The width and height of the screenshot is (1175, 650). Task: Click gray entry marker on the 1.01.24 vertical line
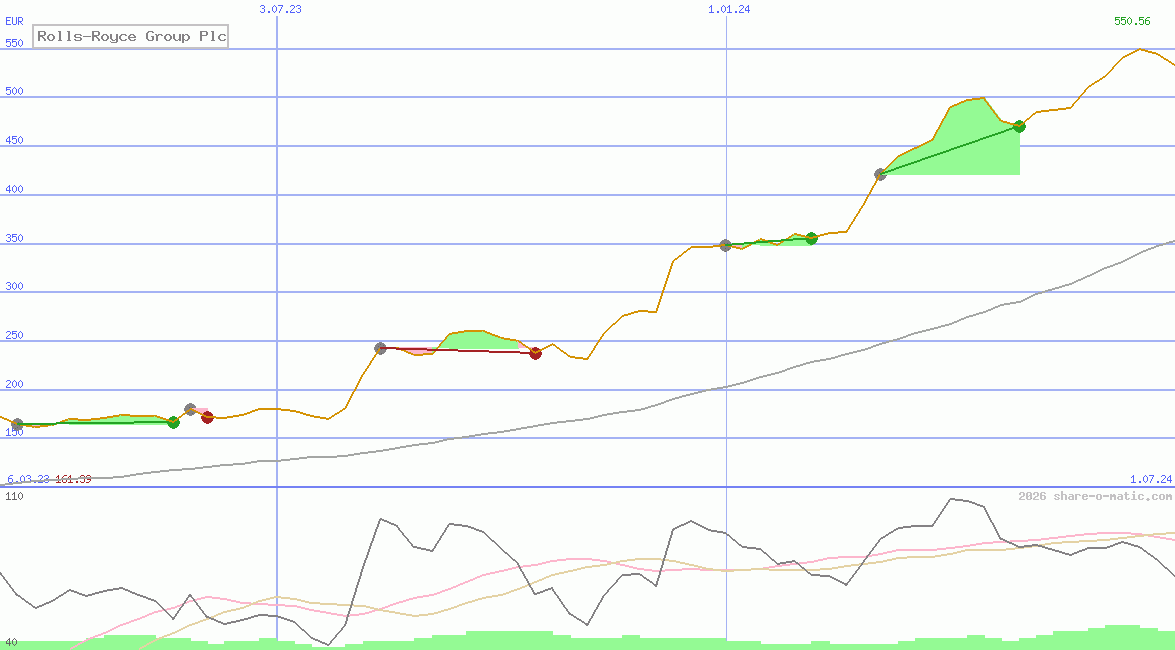(x=726, y=245)
